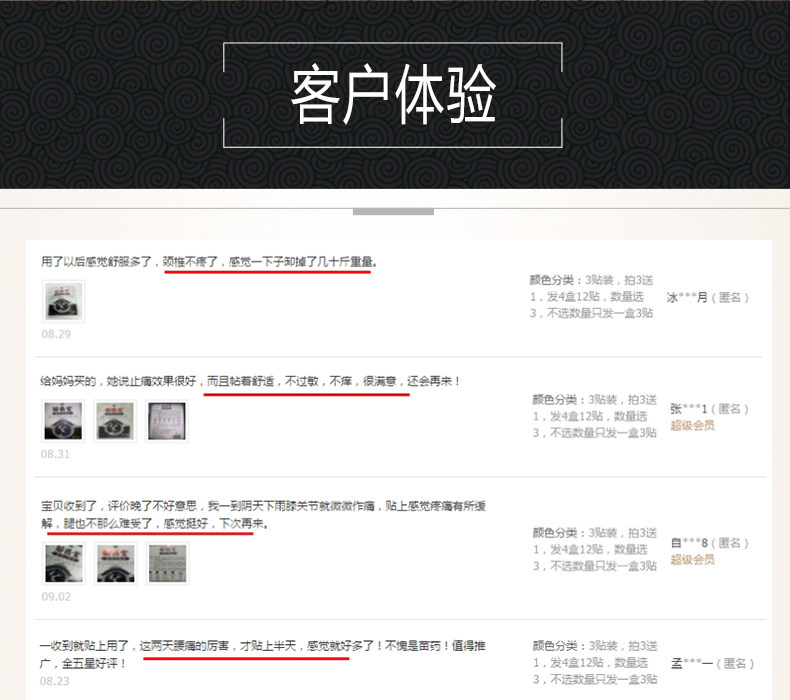Click the 09.02 review date
The height and width of the screenshot is (700, 790).
[x=56, y=597]
